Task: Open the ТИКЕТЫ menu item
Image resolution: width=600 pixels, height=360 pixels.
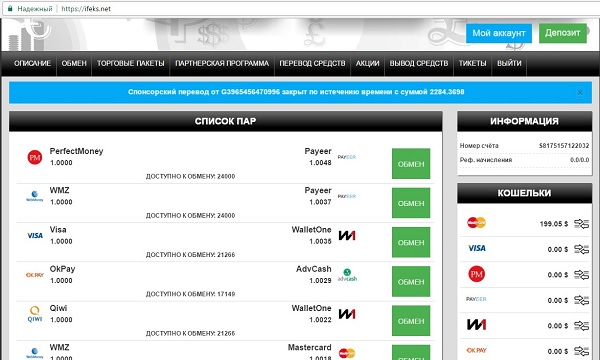Action: (x=473, y=64)
